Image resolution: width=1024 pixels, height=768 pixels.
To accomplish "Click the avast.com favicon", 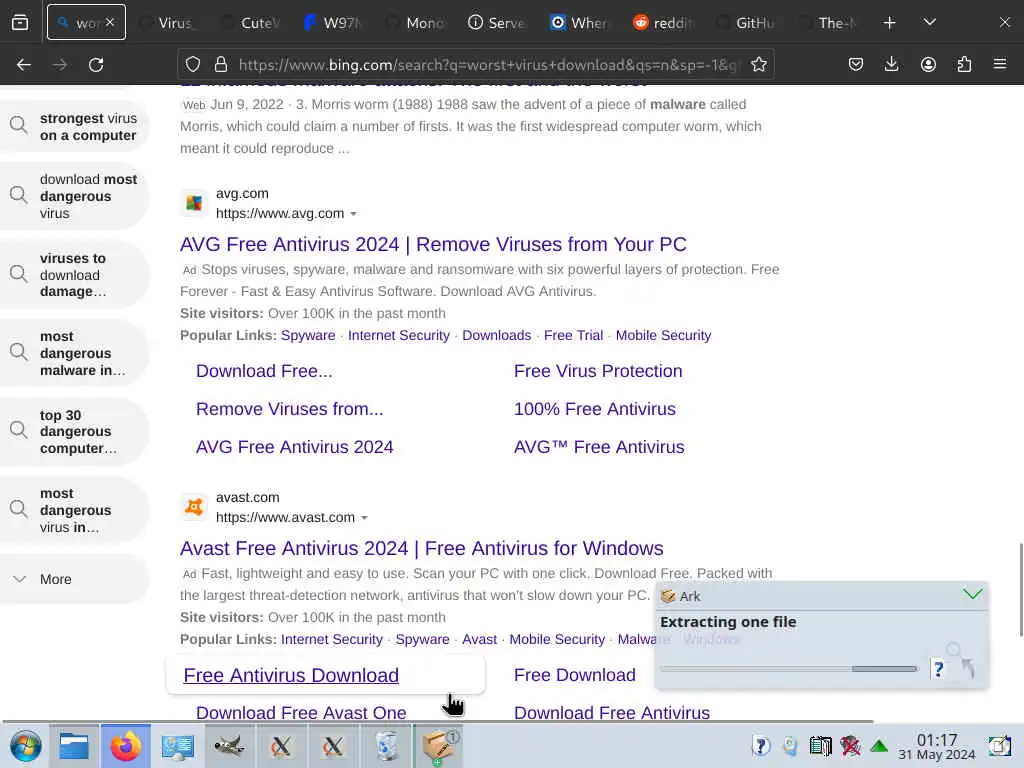I will point(194,507).
